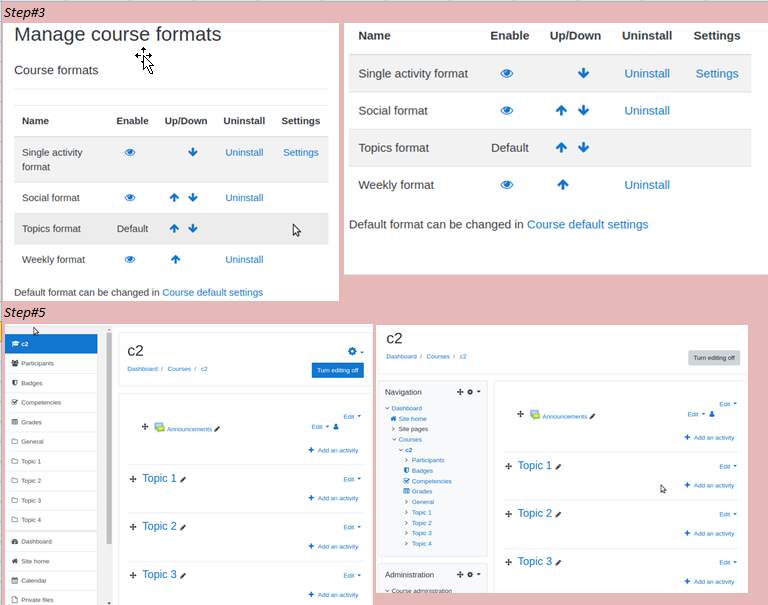Open Site home in Navigation tree

click(x=412, y=419)
